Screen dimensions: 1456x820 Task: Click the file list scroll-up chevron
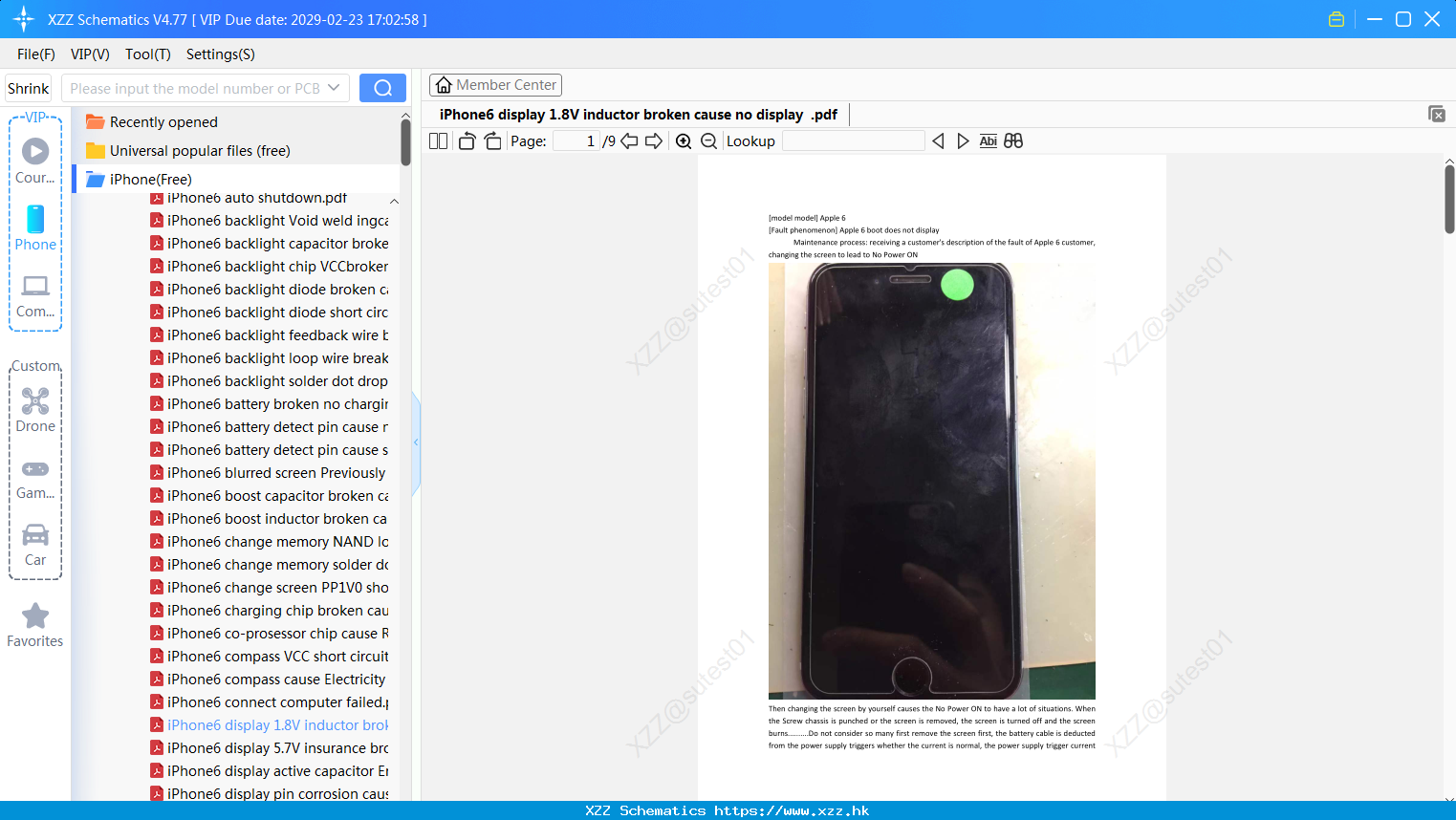tap(394, 201)
